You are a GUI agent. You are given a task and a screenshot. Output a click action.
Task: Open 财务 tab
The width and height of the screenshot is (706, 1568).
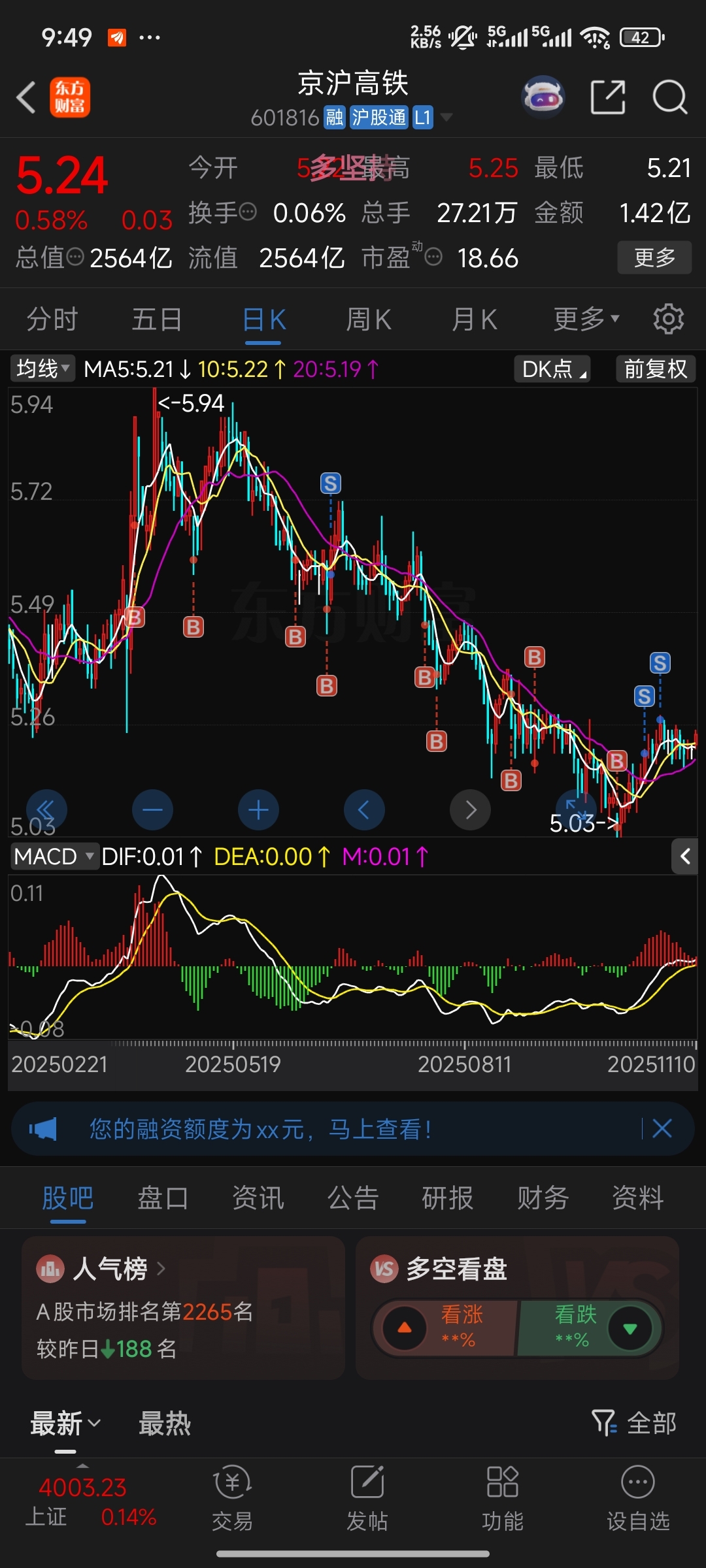(543, 1198)
